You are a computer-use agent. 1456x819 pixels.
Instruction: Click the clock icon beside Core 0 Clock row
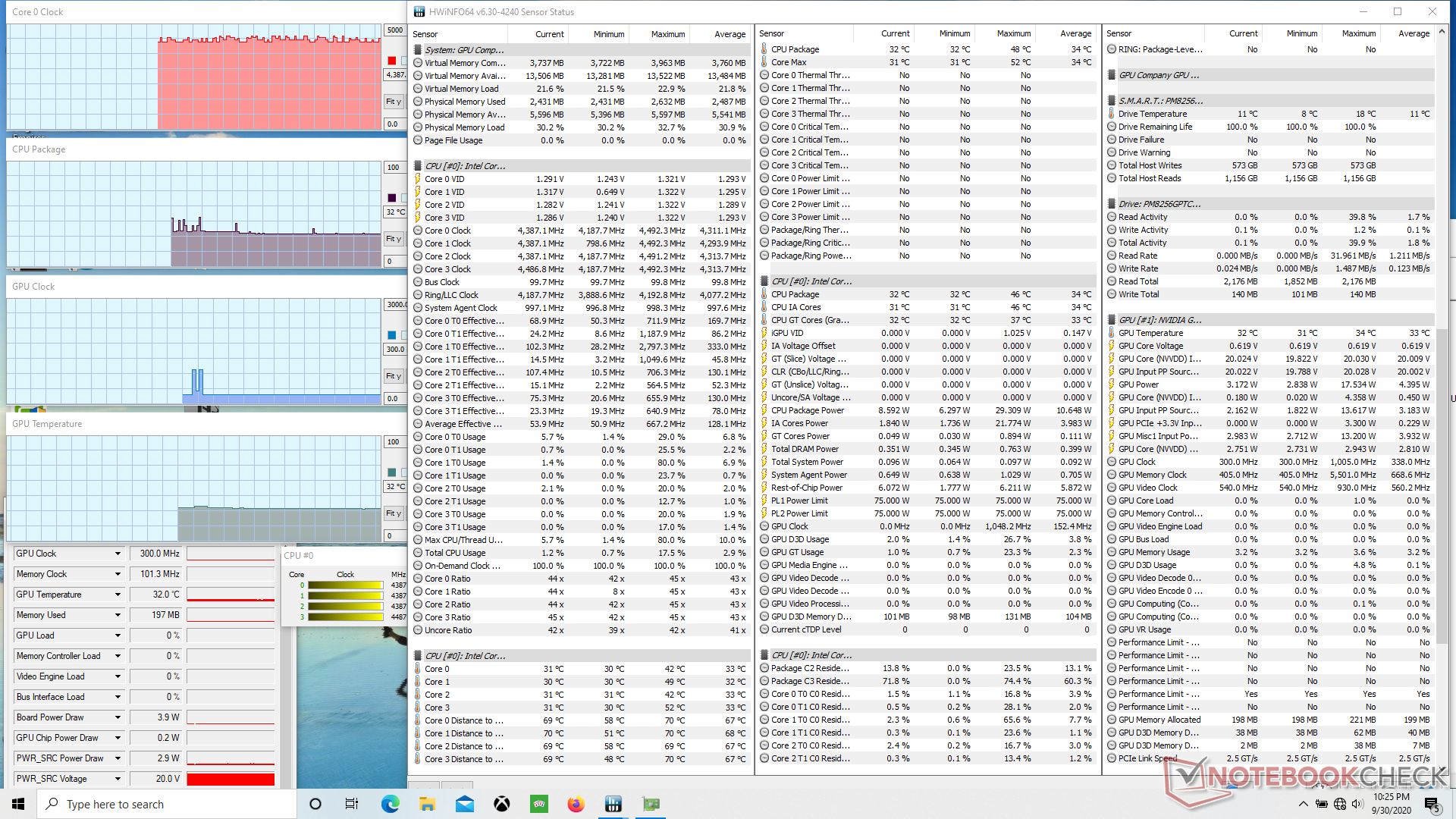(x=417, y=231)
